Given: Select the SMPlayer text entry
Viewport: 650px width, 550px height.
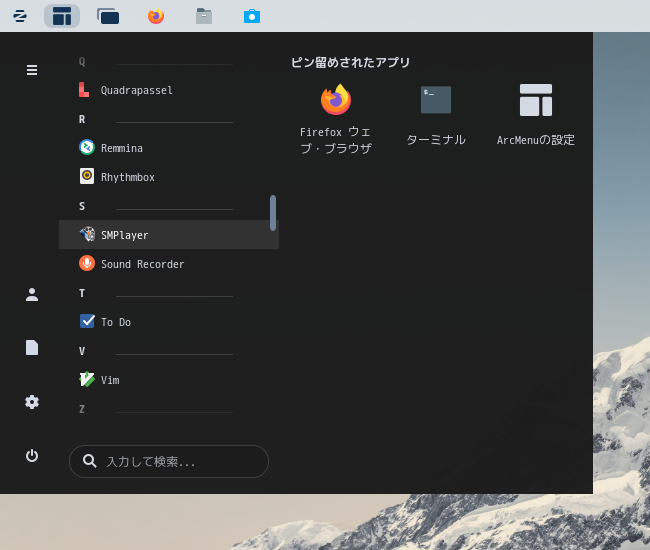Looking at the screenshot, I should pyautogui.click(x=125, y=235).
